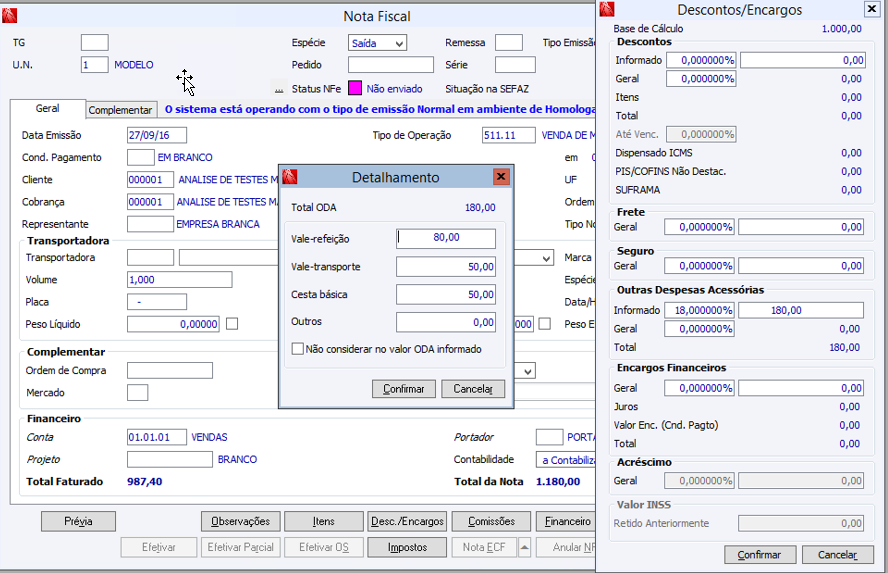Switch to the Complementar tab

[x=120, y=110]
